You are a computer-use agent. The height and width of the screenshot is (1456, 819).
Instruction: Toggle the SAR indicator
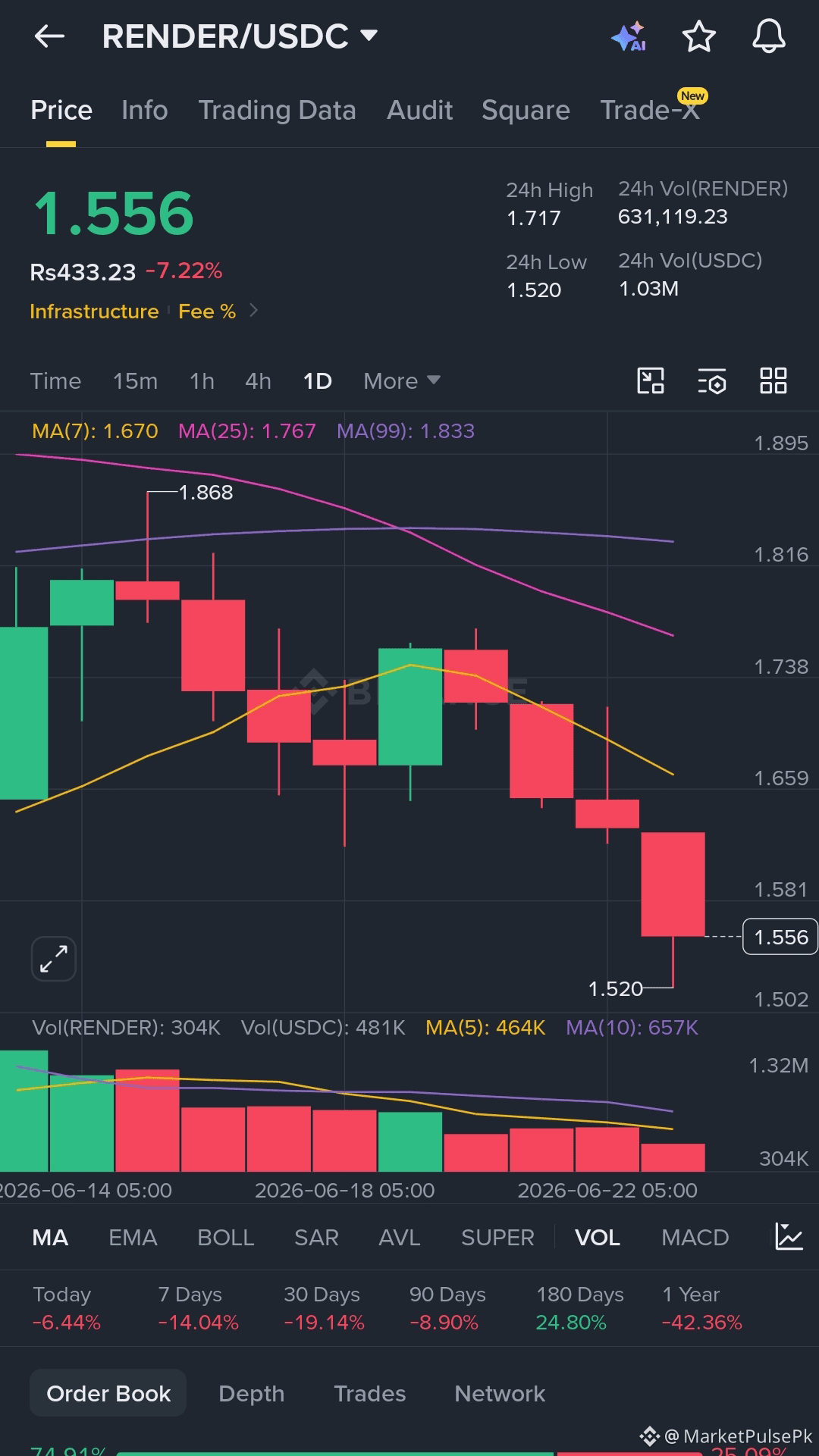316,1238
